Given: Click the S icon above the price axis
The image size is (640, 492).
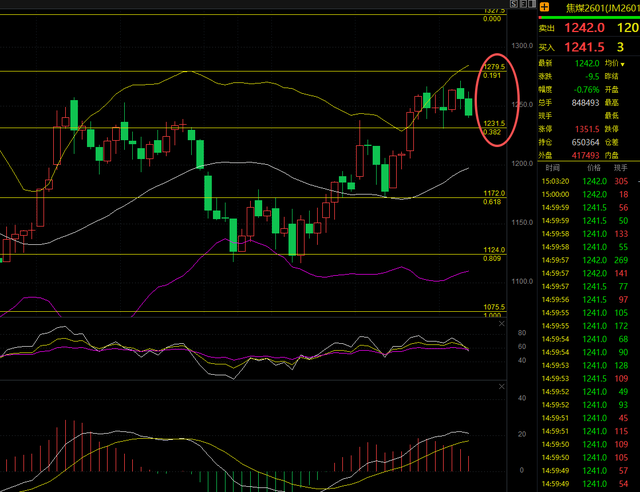Looking at the screenshot, I should tap(514, 4).
